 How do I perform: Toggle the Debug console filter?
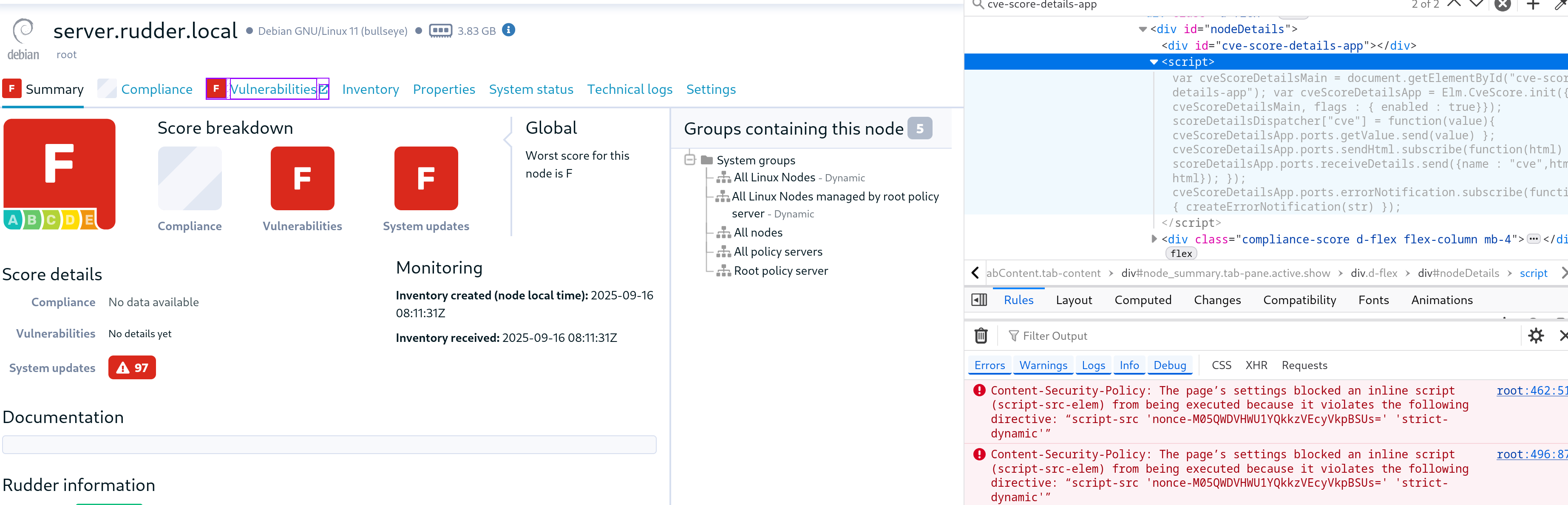(1170, 365)
